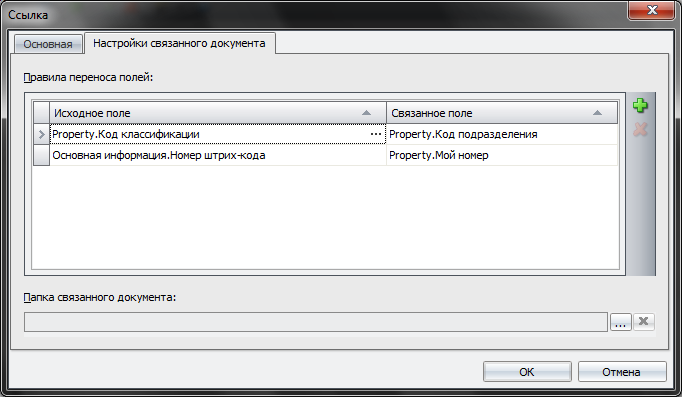
Task: Click the Отмена button
Action: (x=621, y=372)
